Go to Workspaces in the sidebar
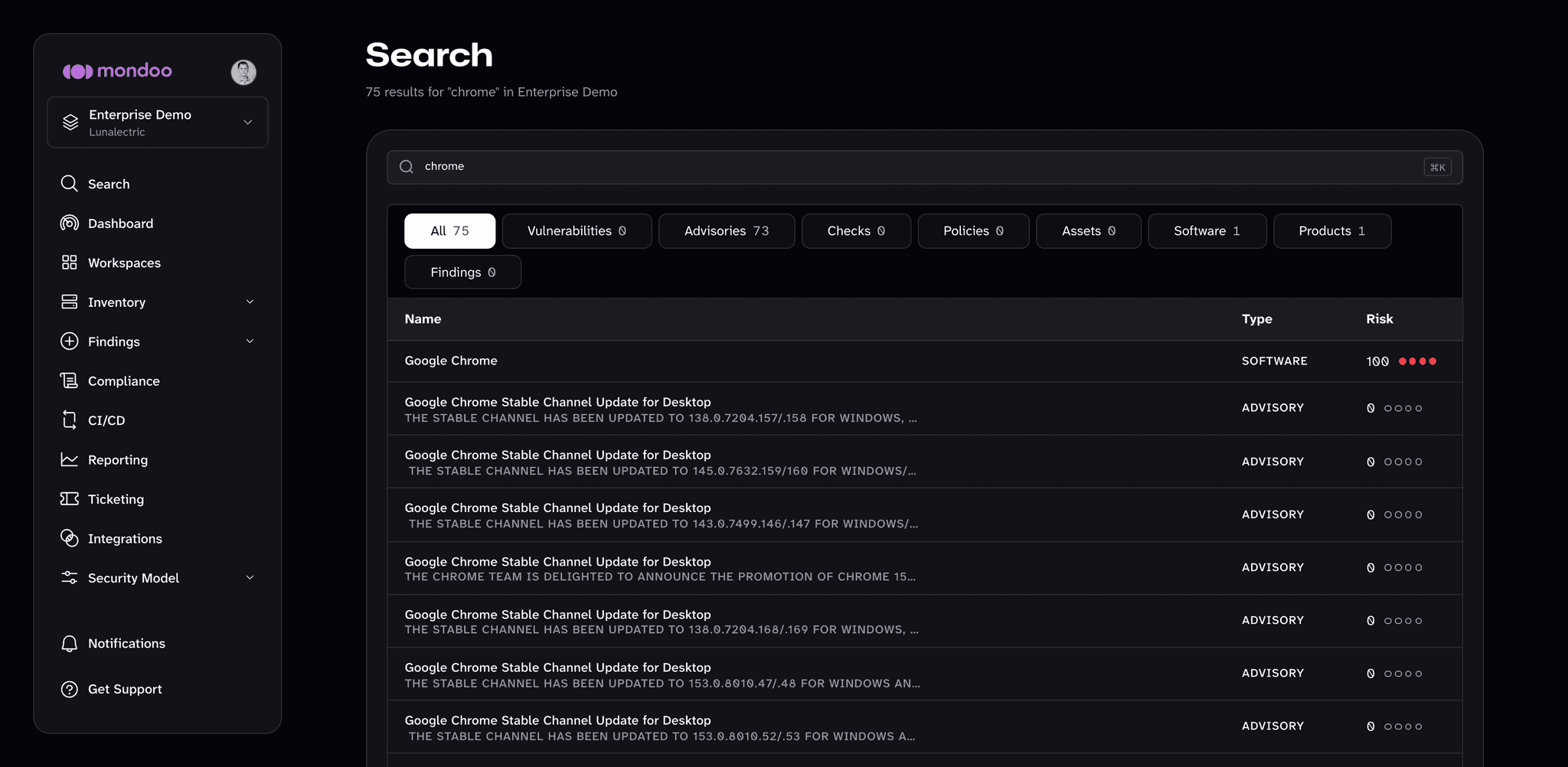The image size is (1568, 767). (x=124, y=263)
